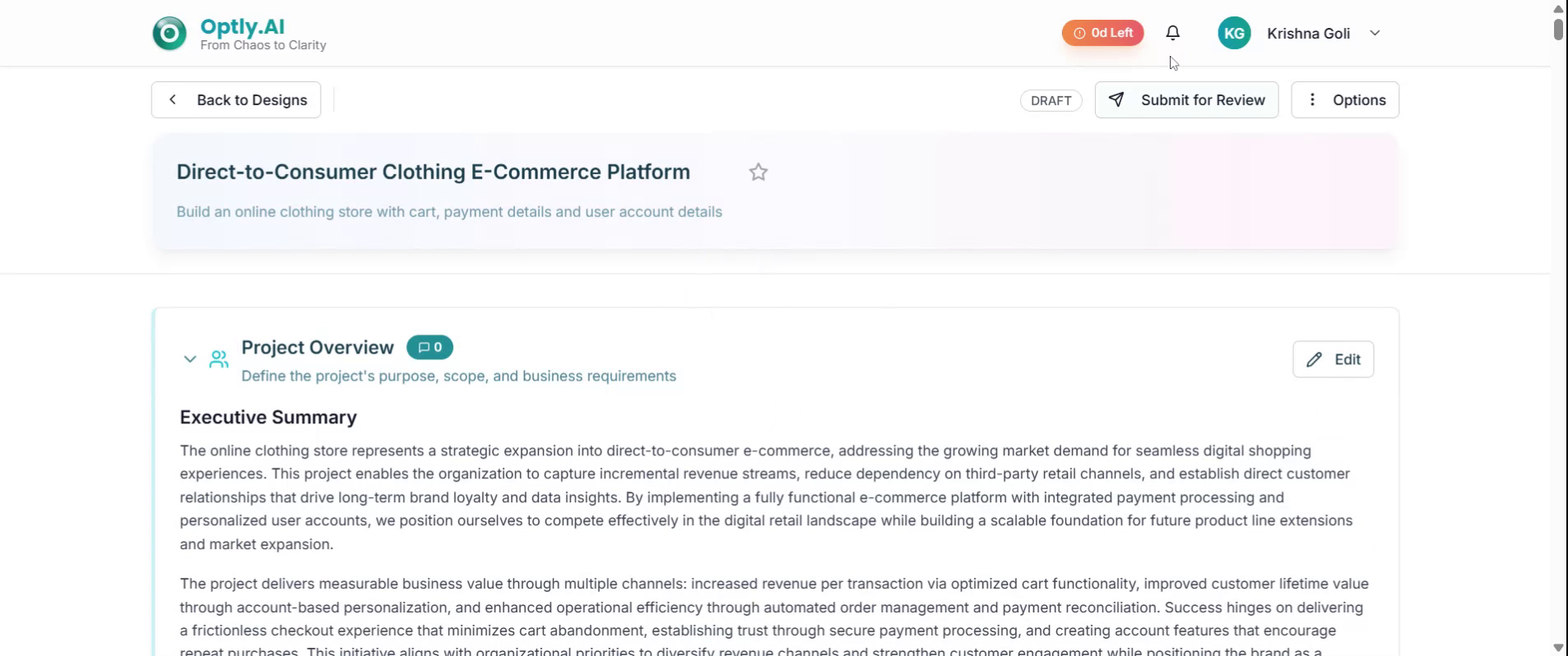Click the Project Overview people icon
Viewport: 1568px width, 656px height.
[219, 359]
